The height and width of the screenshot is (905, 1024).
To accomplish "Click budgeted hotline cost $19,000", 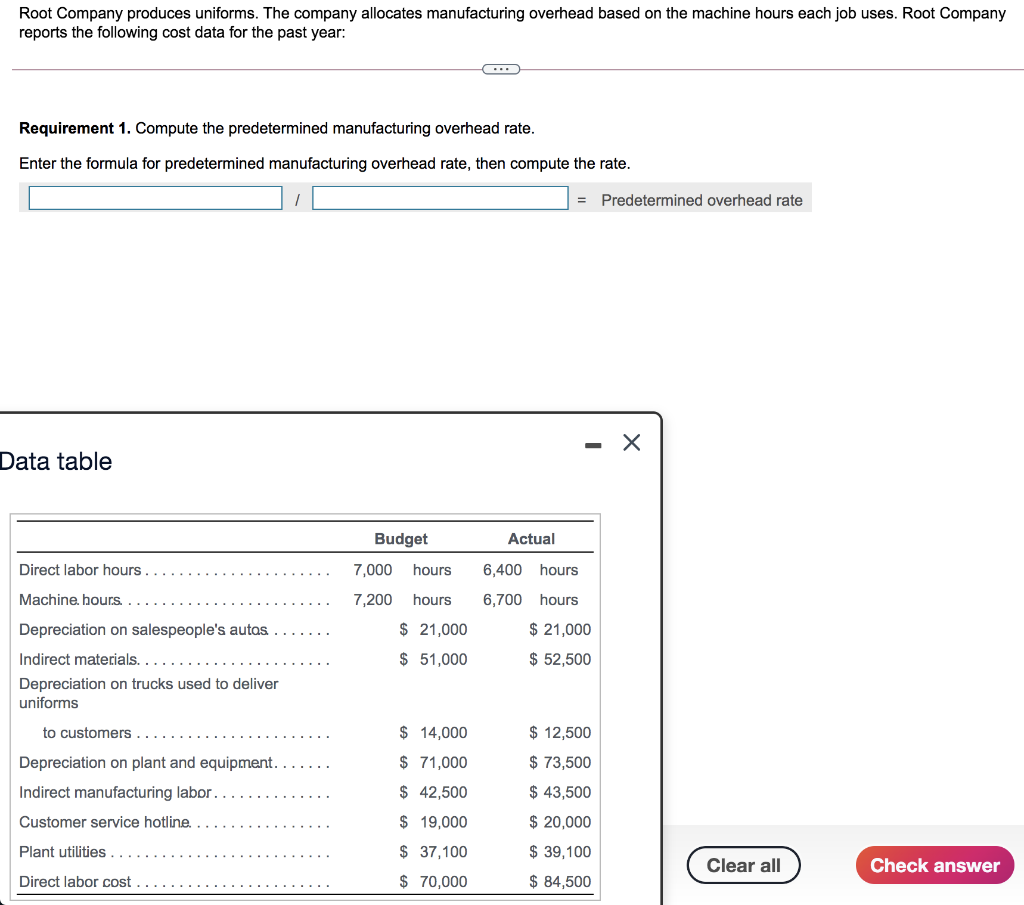I will coord(434,822).
